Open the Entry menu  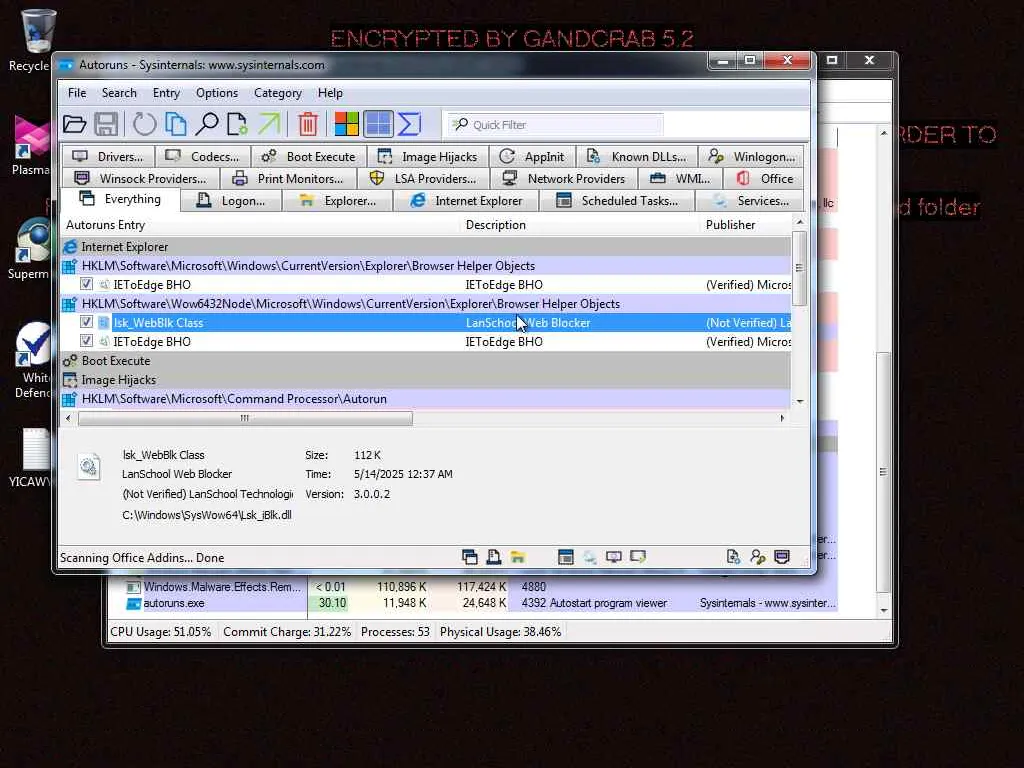(167, 93)
